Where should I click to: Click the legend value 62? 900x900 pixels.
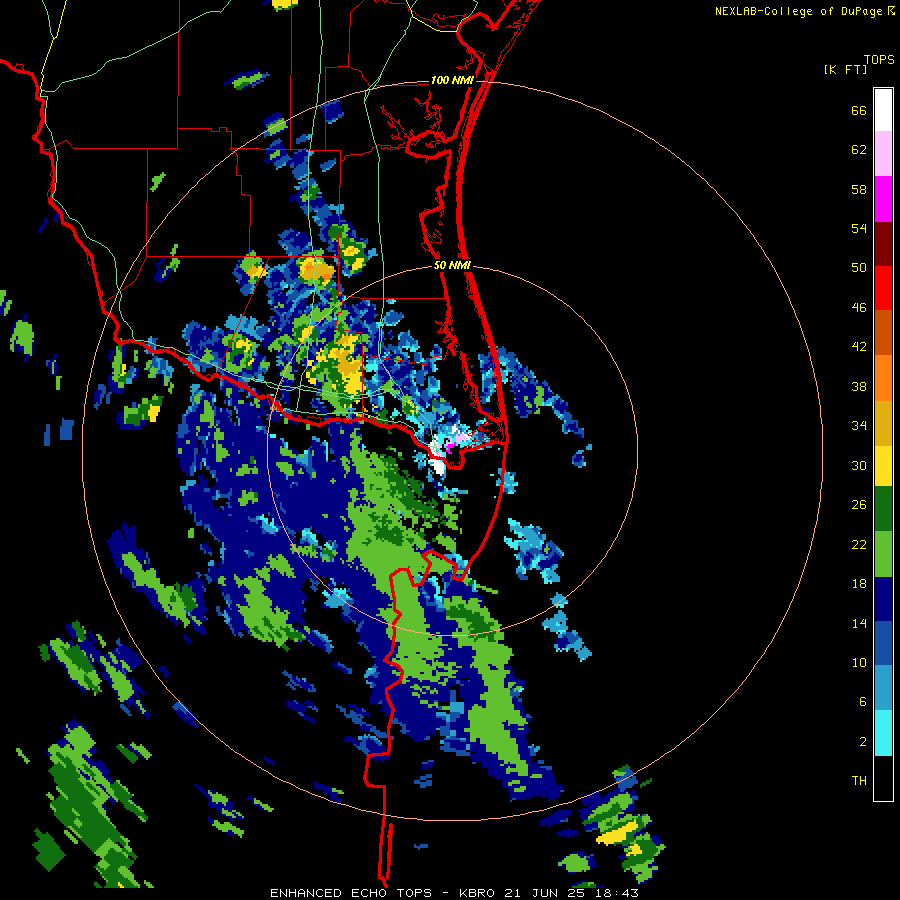[x=859, y=149]
